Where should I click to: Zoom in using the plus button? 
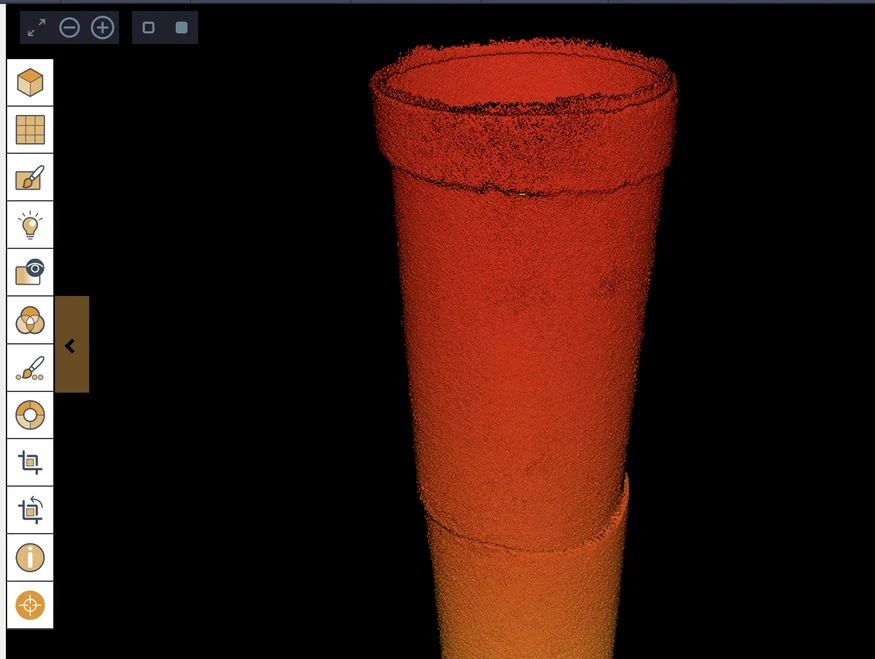click(x=103, y=27)
